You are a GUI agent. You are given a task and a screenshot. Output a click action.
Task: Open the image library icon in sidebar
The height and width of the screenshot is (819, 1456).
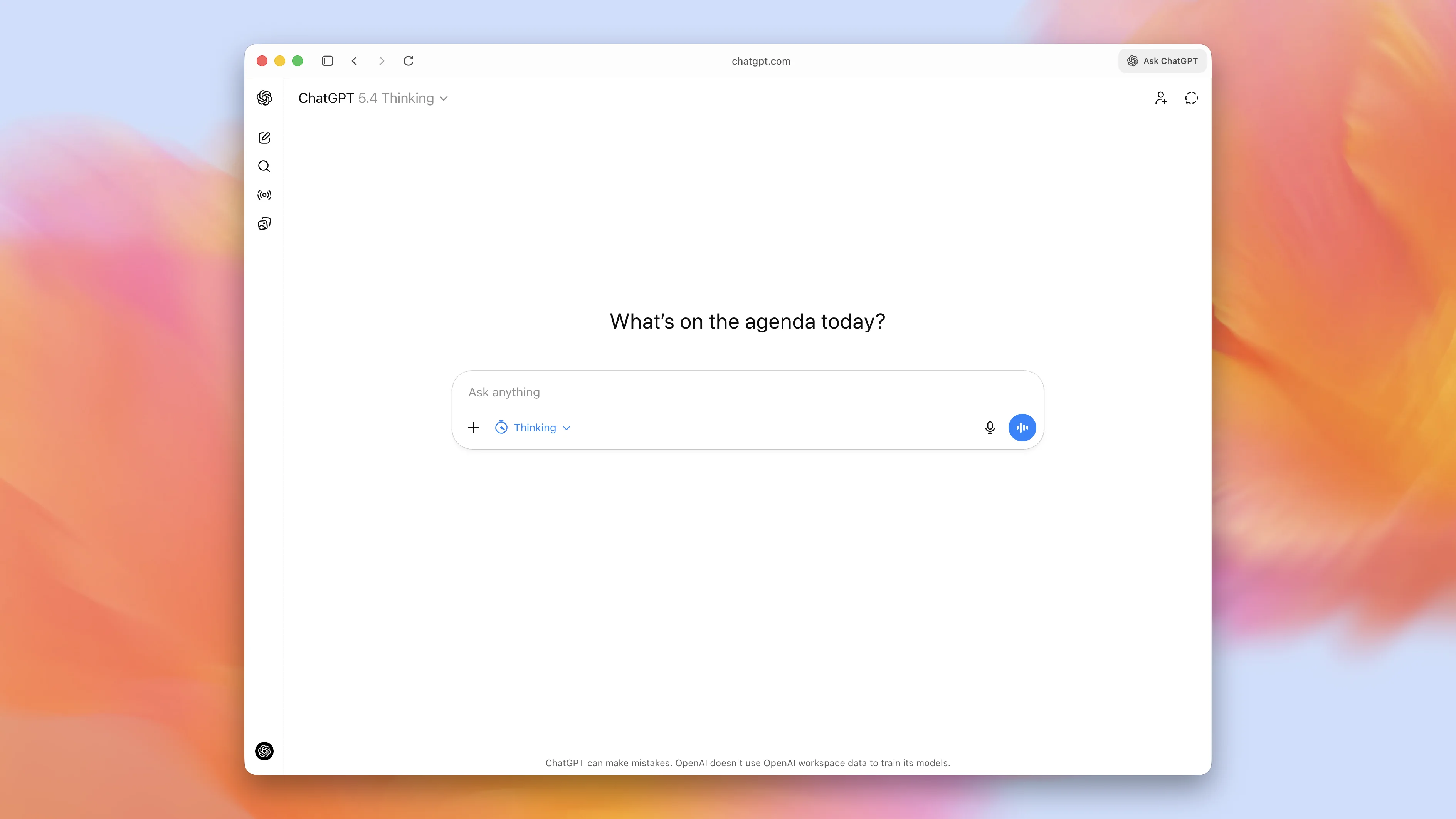coord(264,224)
